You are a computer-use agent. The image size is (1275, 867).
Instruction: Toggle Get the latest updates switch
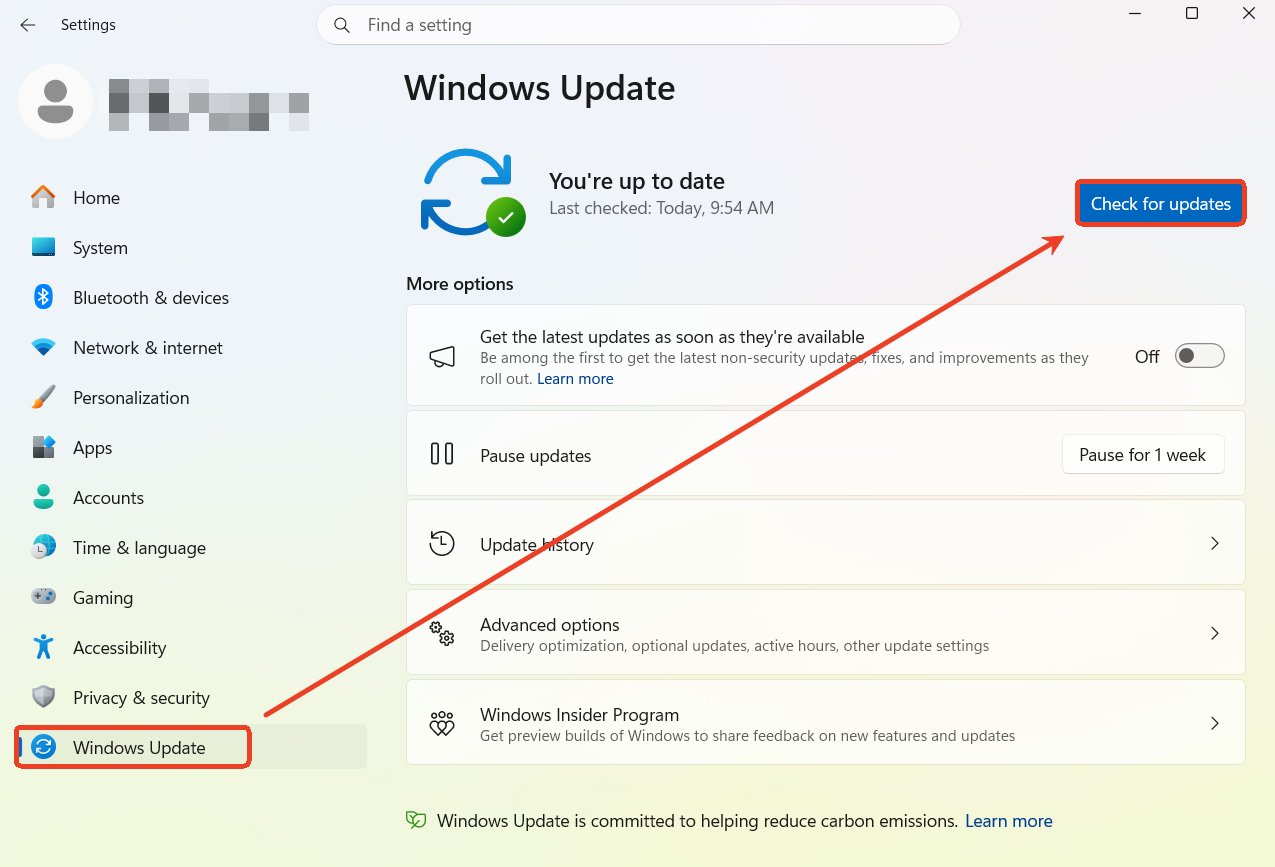1199,356
